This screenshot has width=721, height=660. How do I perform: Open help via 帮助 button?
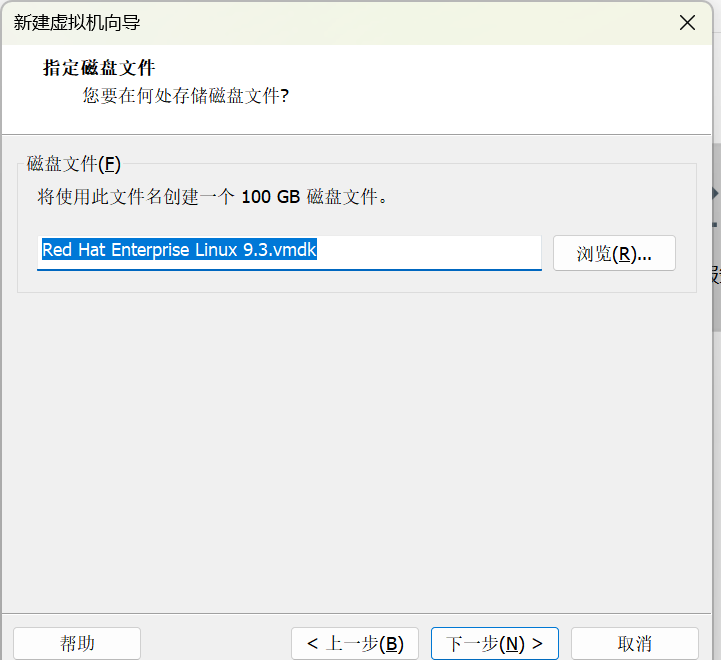pyautogui.click(x=77, y=643)
